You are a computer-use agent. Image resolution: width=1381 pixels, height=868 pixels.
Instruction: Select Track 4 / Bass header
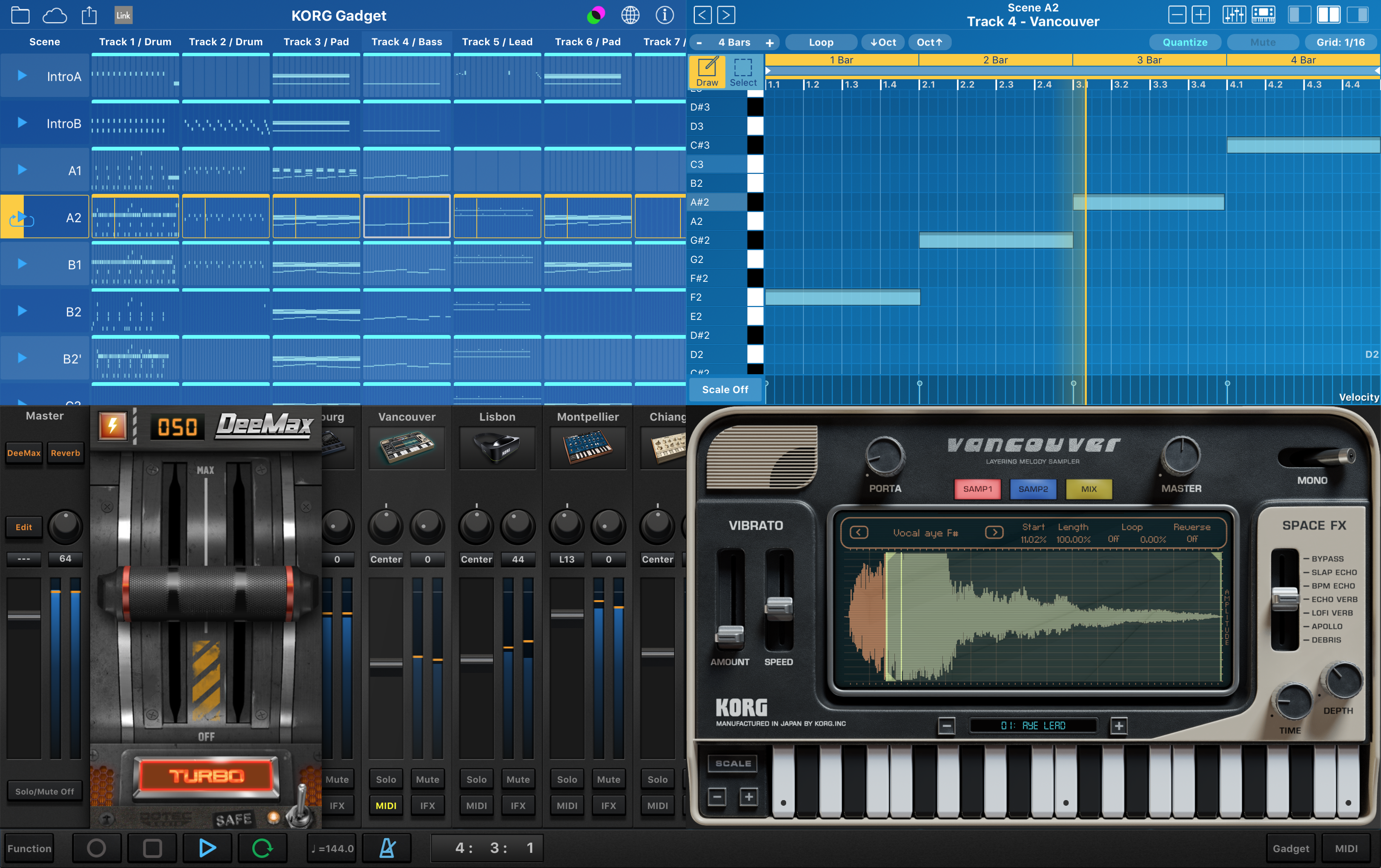pyautogui.click(x=407, y=42)
